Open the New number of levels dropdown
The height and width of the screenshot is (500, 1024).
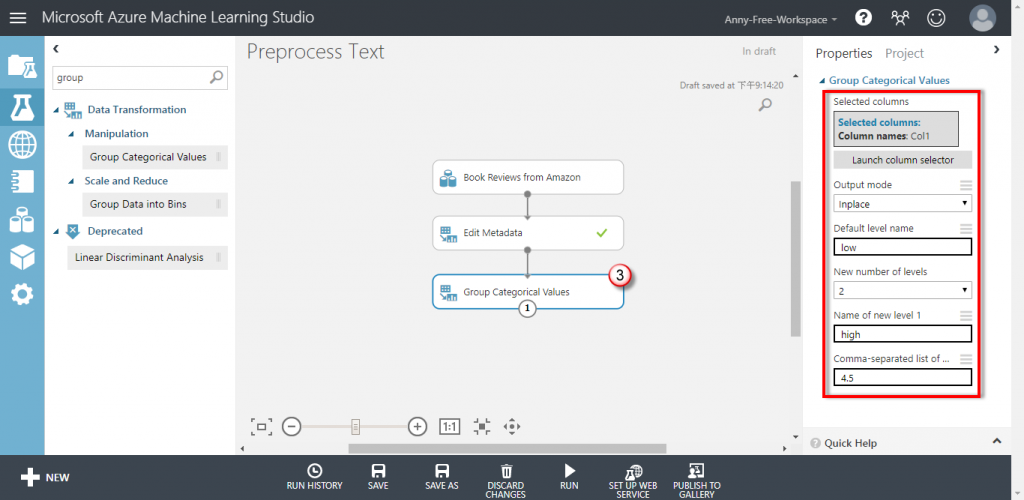pos(903,290)
